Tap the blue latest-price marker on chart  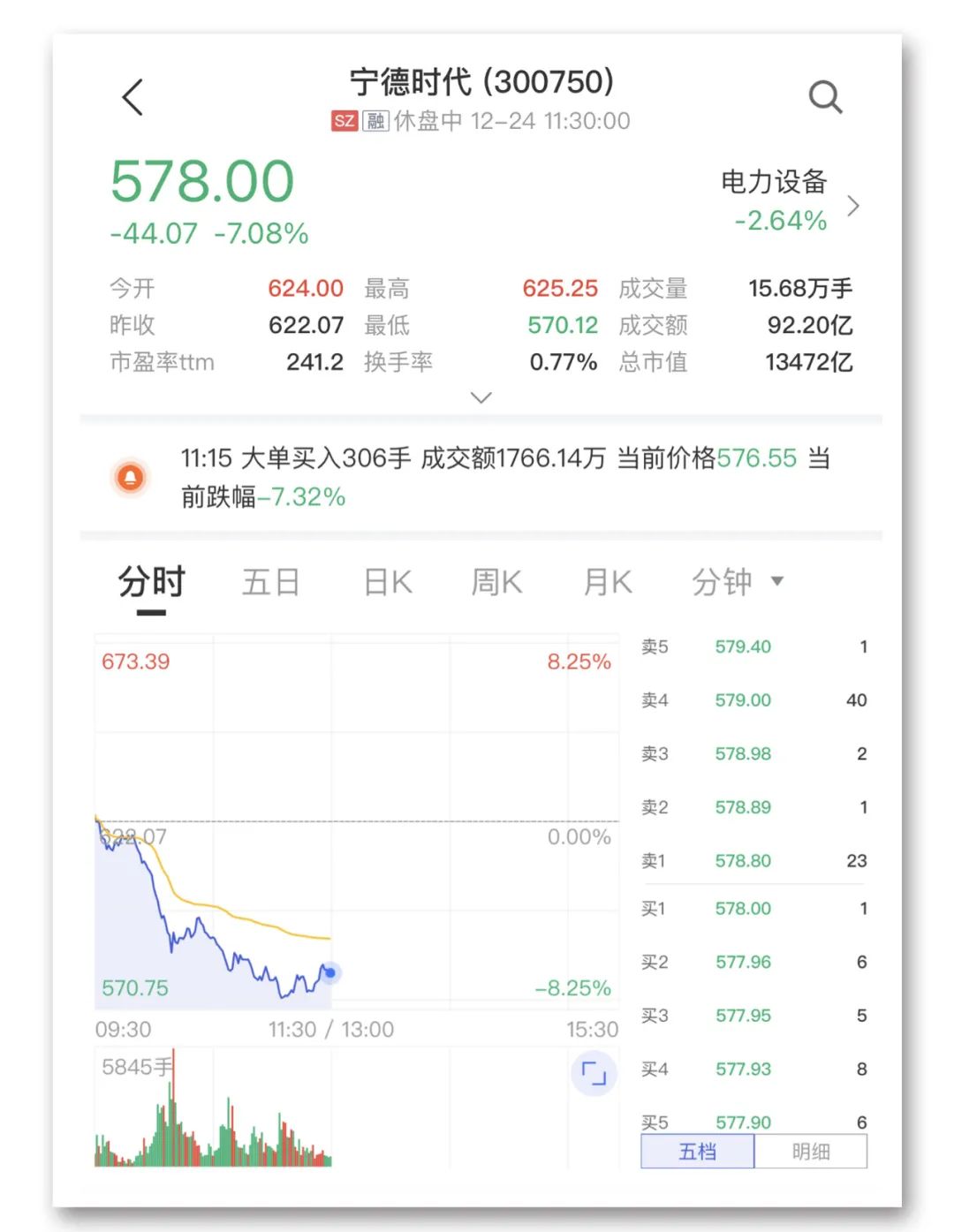tap(329, 973)
